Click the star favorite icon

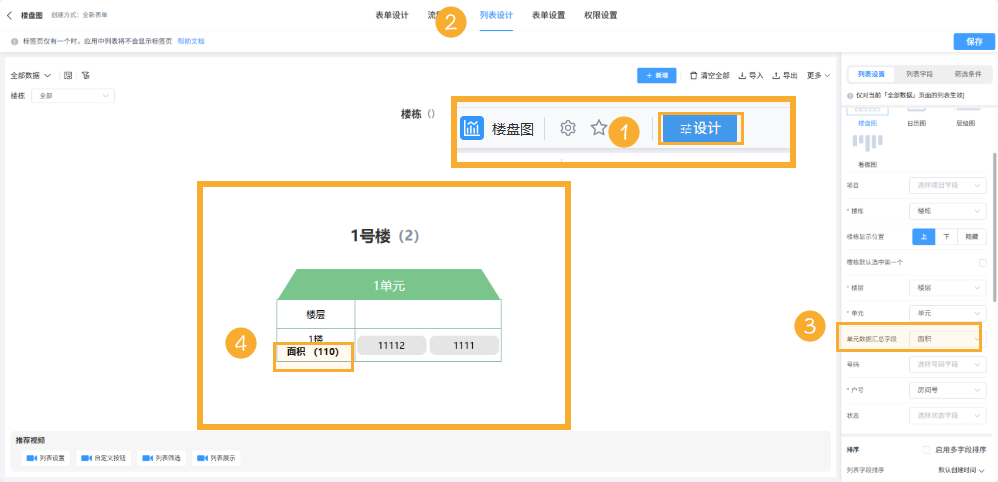click(x=598, y=128)
